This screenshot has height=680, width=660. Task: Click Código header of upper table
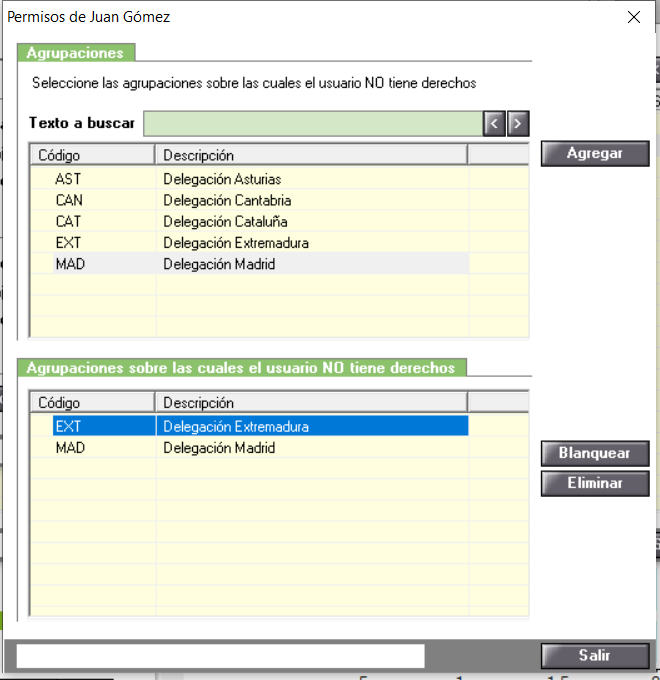pyautogui.click(x=93, y=155)
